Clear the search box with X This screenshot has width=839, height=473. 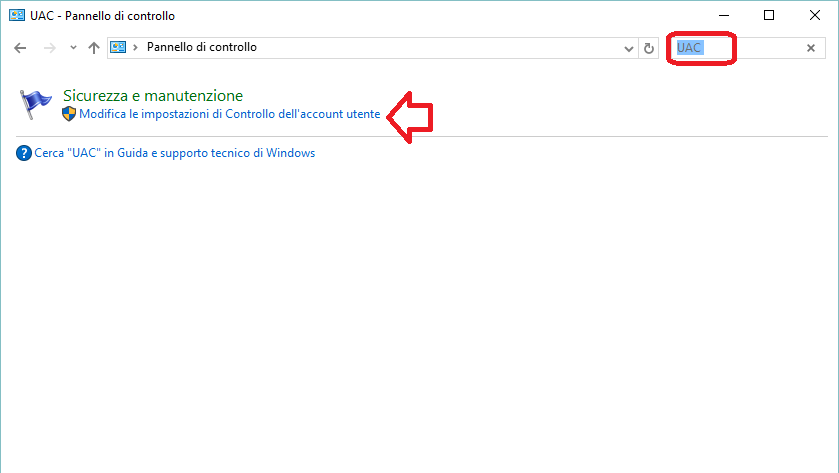pos(811,48)
